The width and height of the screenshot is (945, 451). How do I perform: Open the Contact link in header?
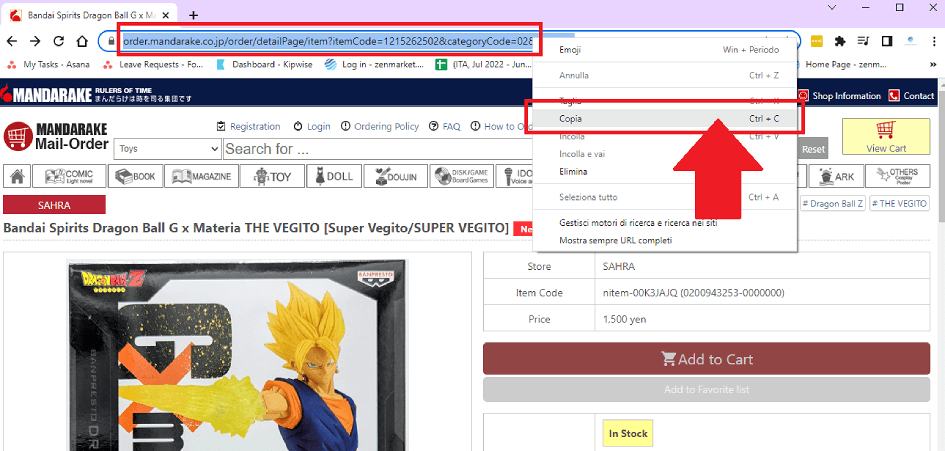pos(911,95)
